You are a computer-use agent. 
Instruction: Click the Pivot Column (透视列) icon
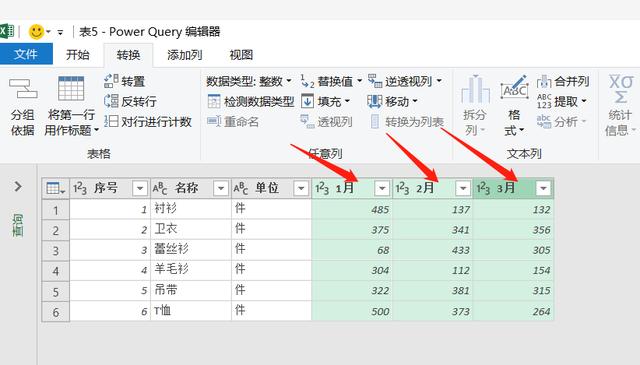(307, 121)
